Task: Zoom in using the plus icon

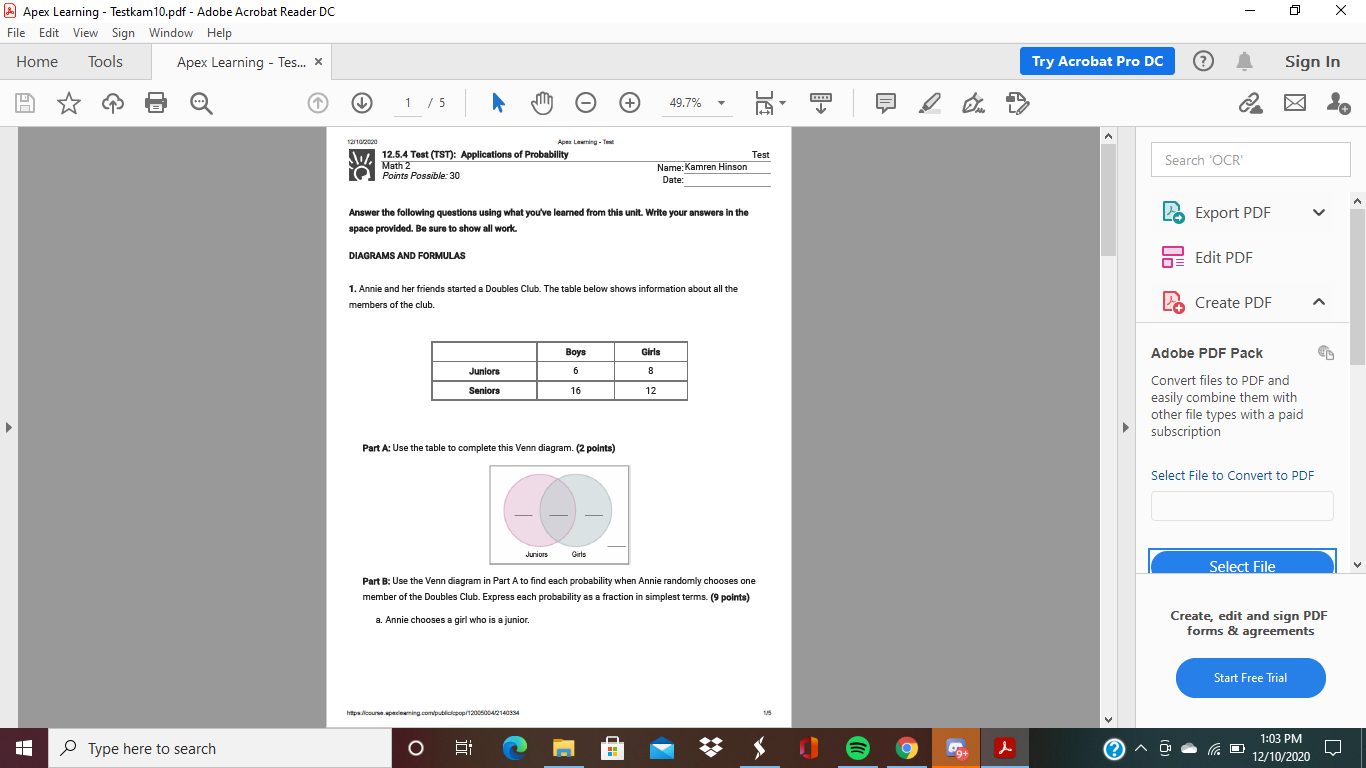Action: pos(629,102)
